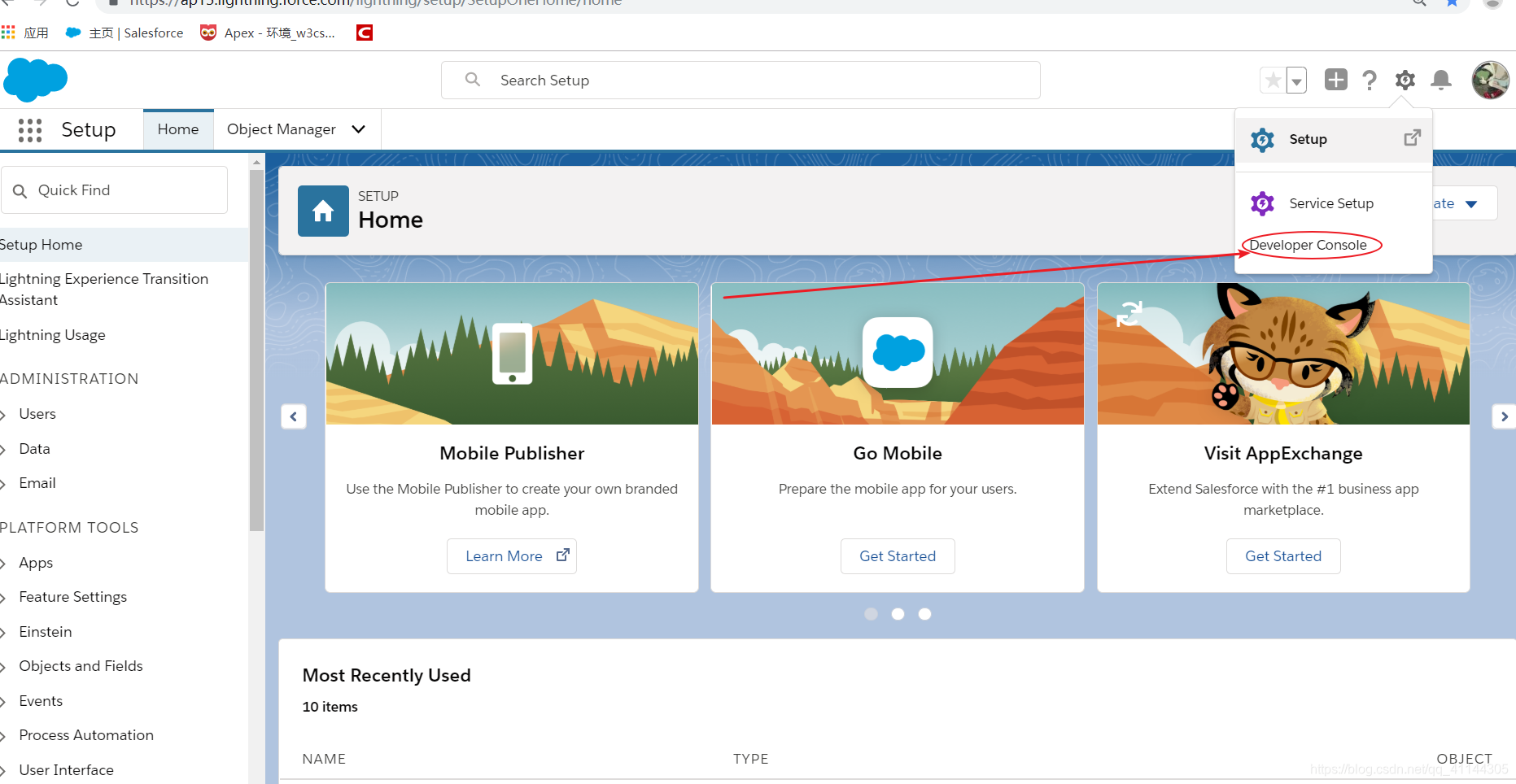Open the help question mark icon
The width and height of the screenshot is (1516, 784).
[x=1370, y=80]
